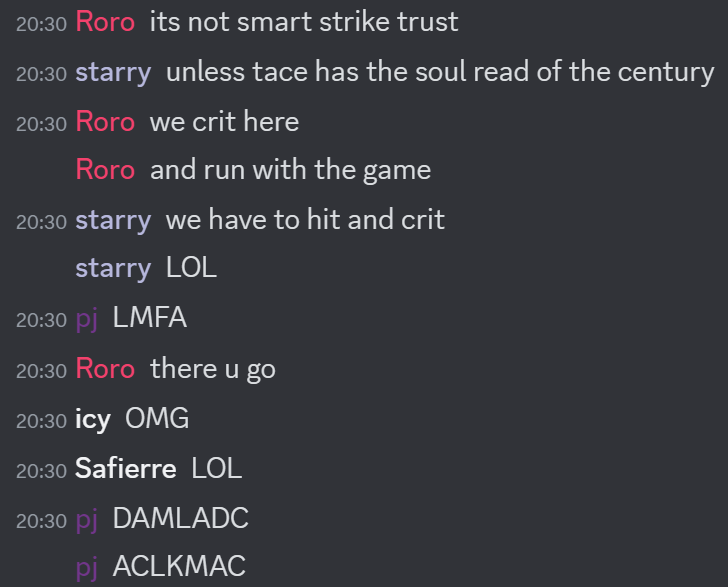Click Roro username on smart strike message

tap(105, 22)
